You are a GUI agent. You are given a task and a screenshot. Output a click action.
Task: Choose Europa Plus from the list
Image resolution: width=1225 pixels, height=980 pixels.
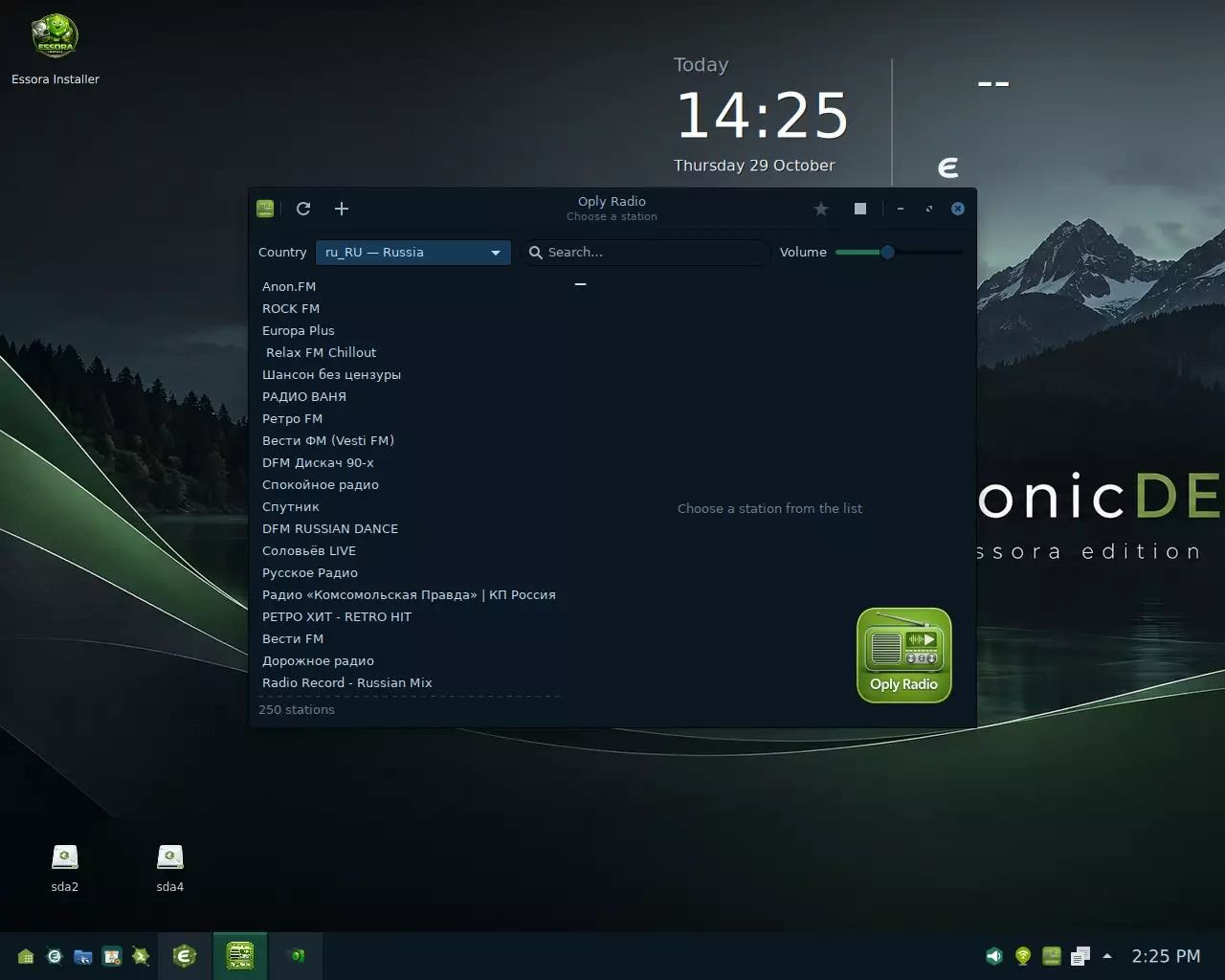click(x=410, y=330)
